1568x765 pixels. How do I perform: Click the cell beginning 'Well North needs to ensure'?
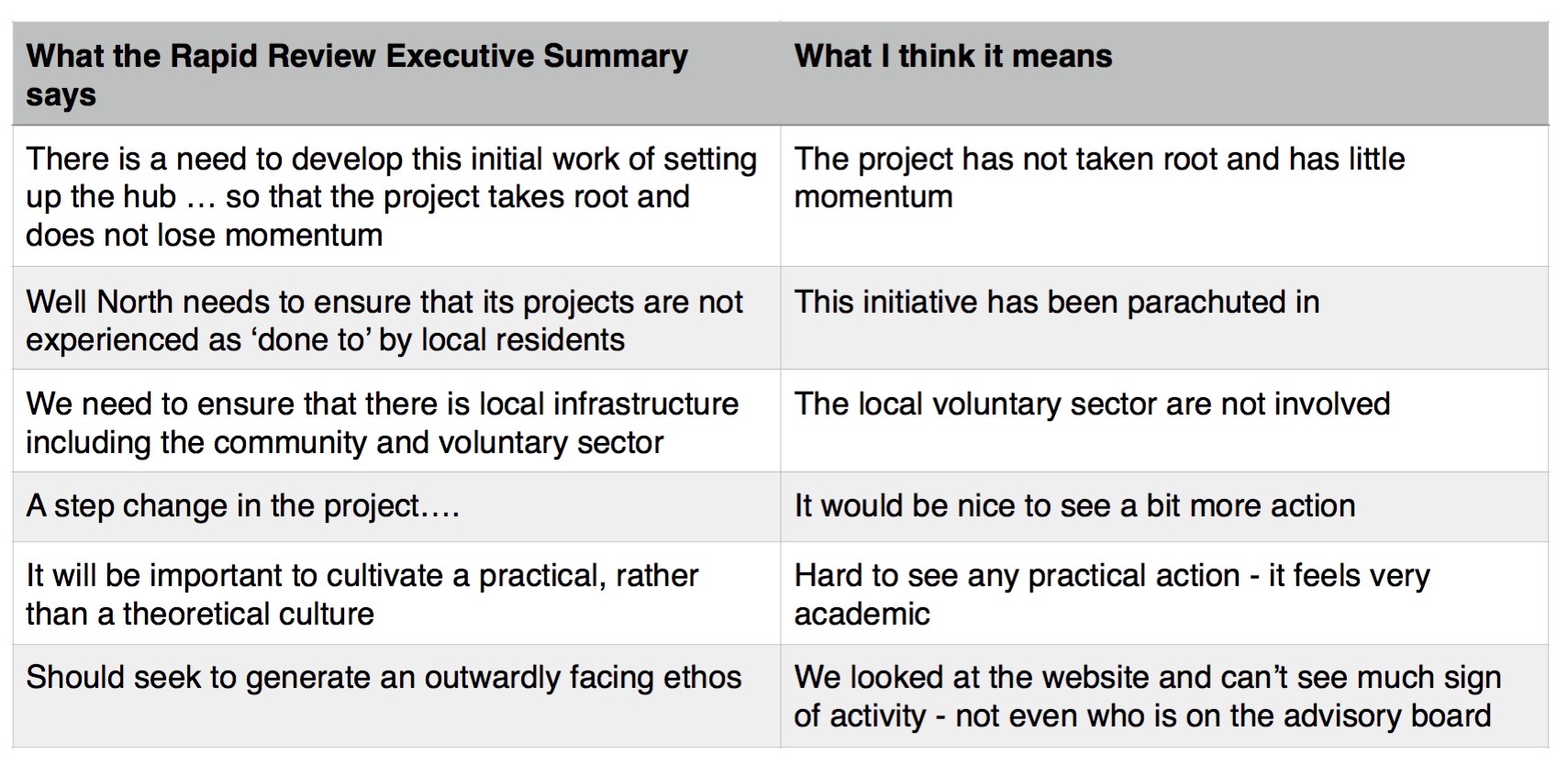coord(384,320)
